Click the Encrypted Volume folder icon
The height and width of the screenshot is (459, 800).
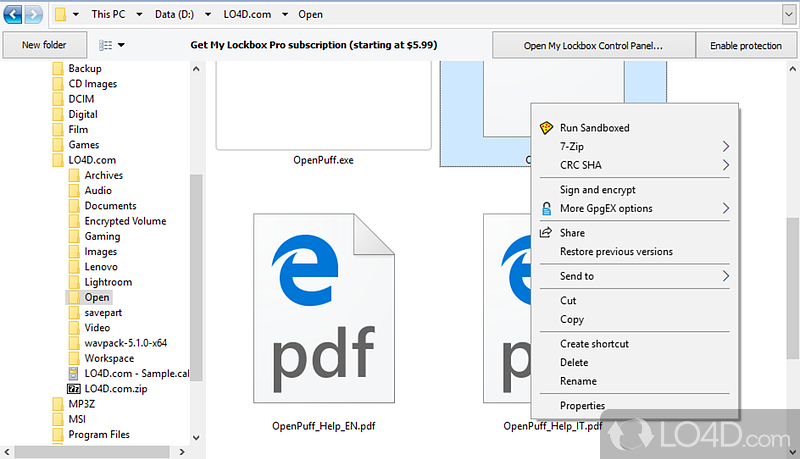(74, 221)
